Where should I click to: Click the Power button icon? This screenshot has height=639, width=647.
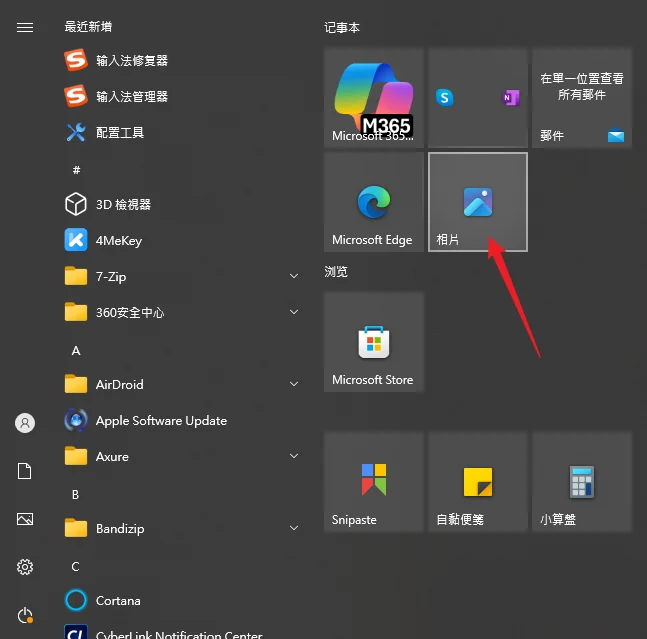(25, 615)
